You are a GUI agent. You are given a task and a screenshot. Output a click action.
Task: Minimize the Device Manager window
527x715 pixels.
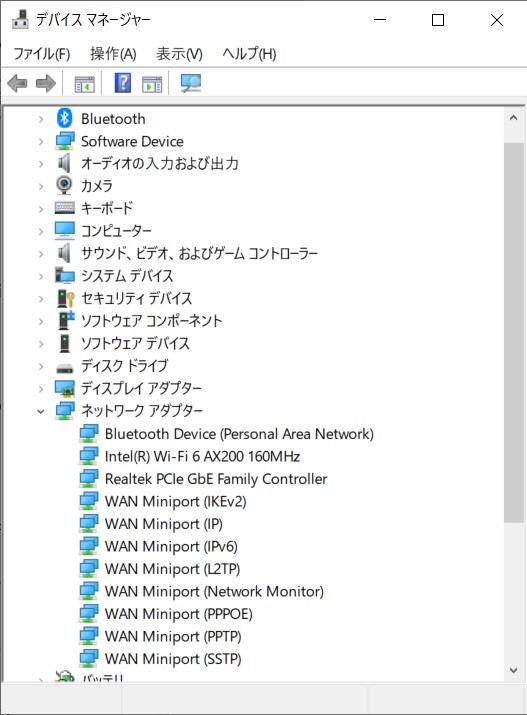380,20
